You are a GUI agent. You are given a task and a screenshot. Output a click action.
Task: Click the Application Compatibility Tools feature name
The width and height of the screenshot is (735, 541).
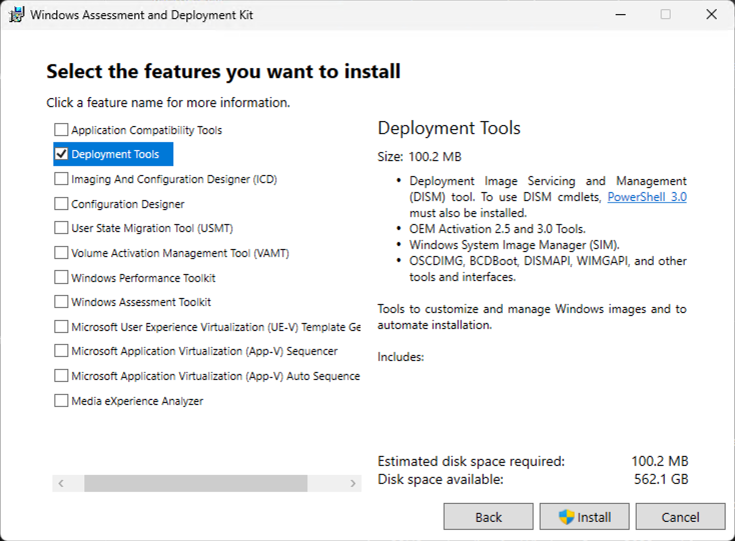[x=147, y=130]
